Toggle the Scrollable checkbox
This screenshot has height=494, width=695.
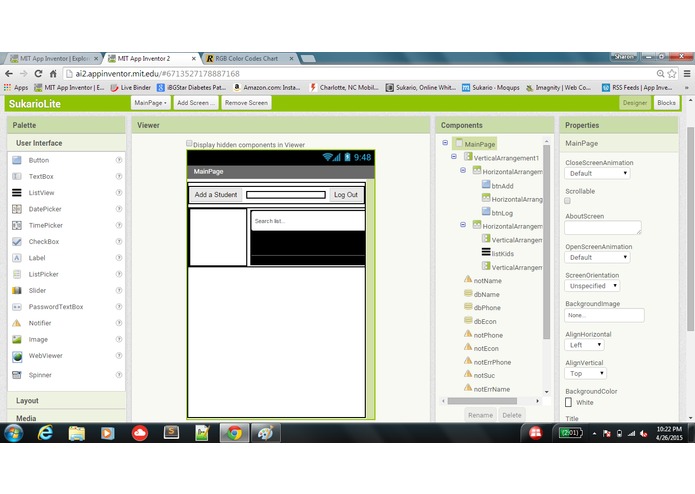[x=567, y=201]
